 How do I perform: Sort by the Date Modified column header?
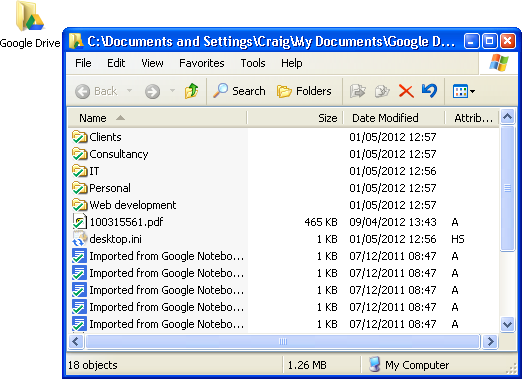[x=394, y=118]
